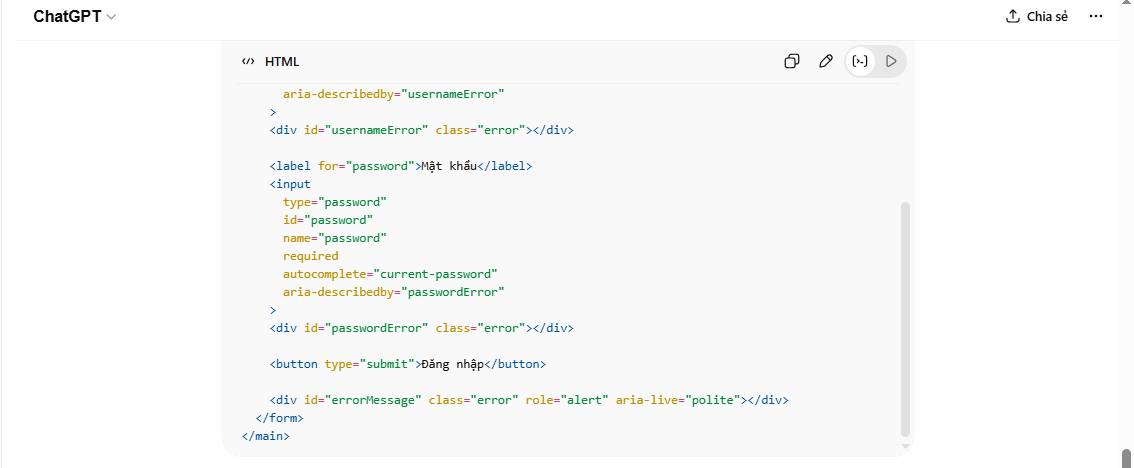Expand the ChatGPT model dropdown

click(x=75, y=17)
